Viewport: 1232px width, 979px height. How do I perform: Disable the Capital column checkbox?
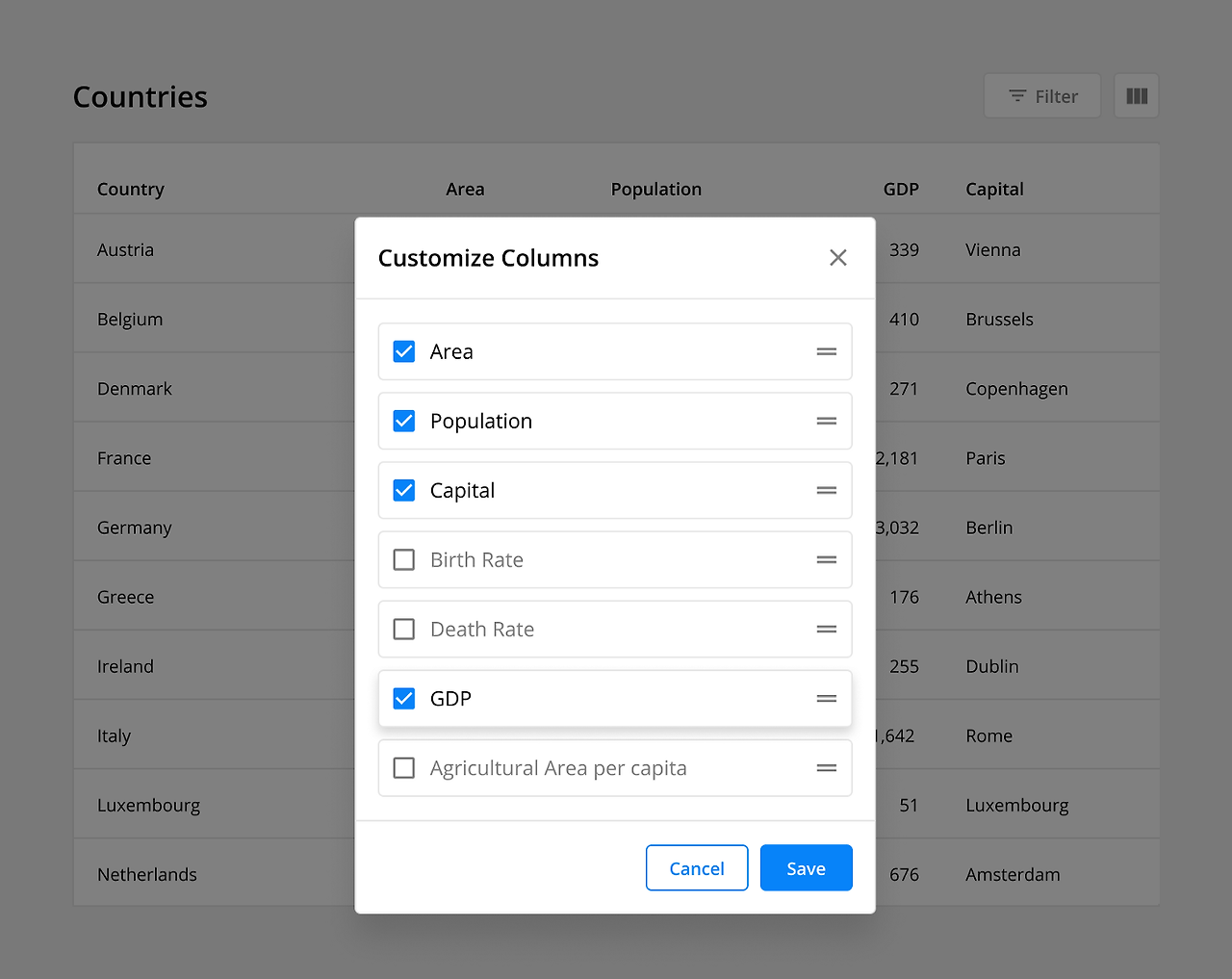point(404,490)
